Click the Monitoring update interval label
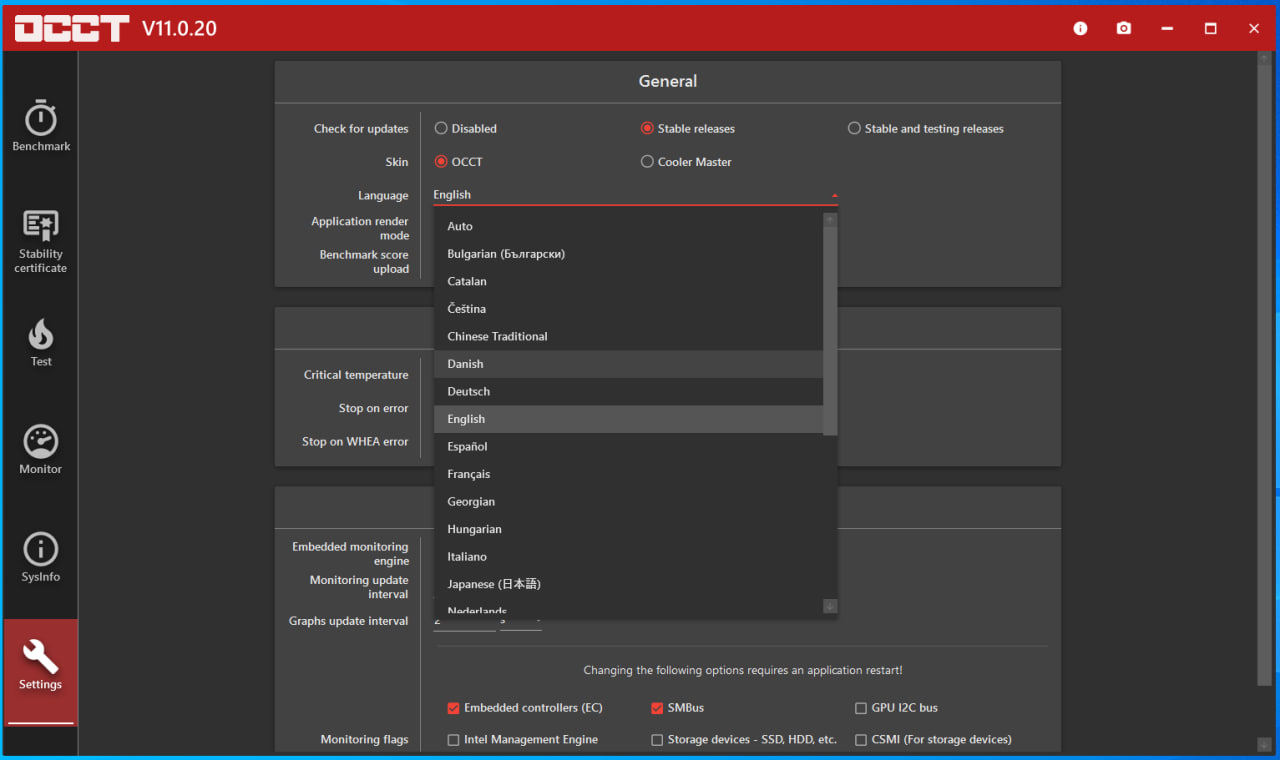The width and height of the screenshot is (1280, 760). pyautogui.click(x=359, y=587)
